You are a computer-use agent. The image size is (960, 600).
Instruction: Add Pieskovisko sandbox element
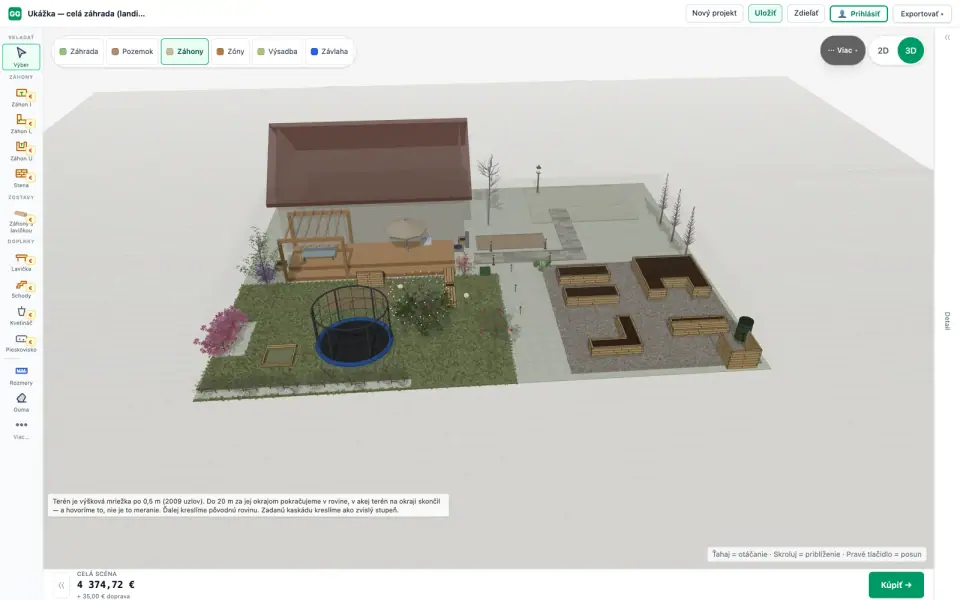[x=21, y=343]
